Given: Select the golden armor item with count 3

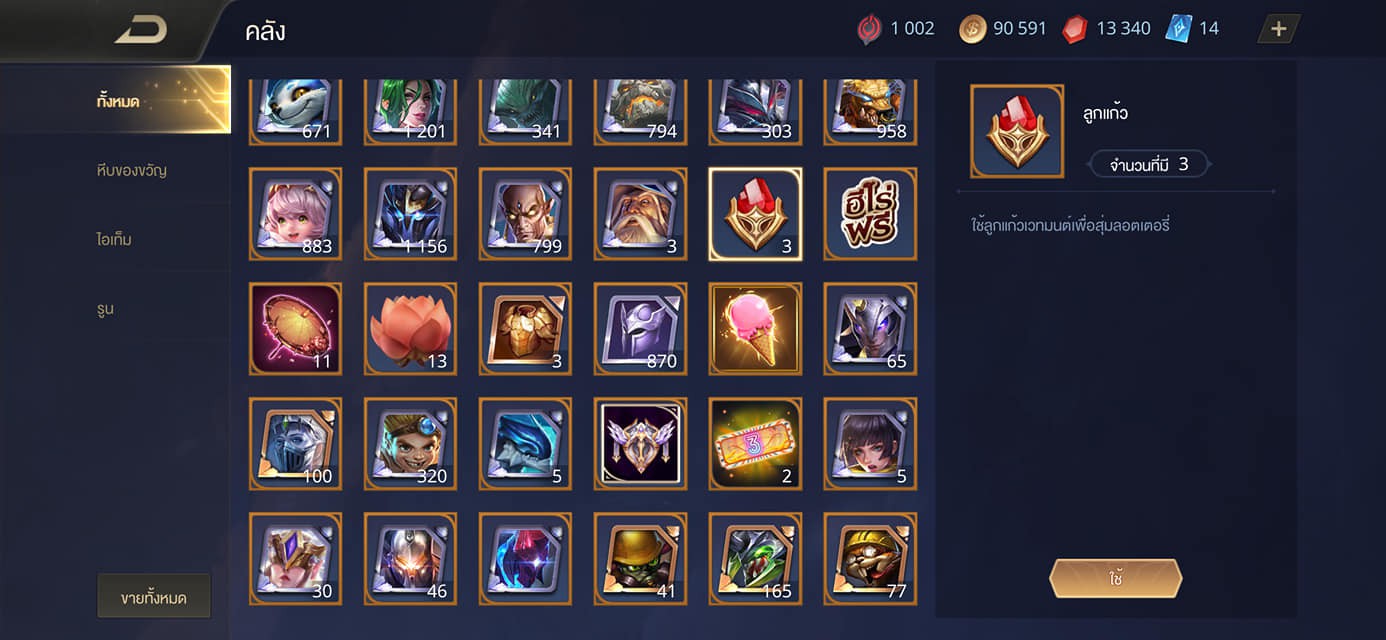Looking at the screenshot, I should tap(525, 329).
